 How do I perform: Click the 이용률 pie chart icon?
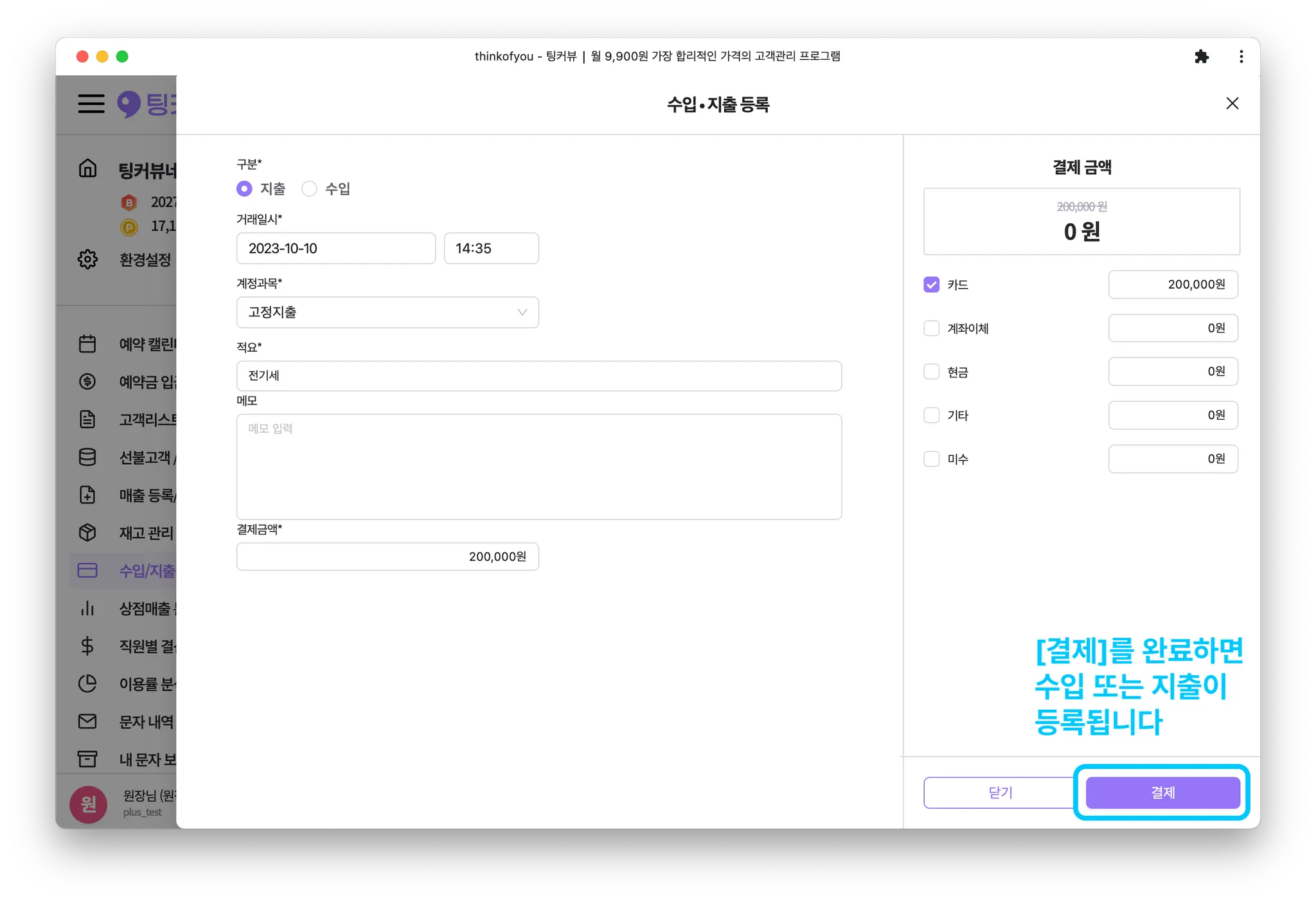[88, 683]
